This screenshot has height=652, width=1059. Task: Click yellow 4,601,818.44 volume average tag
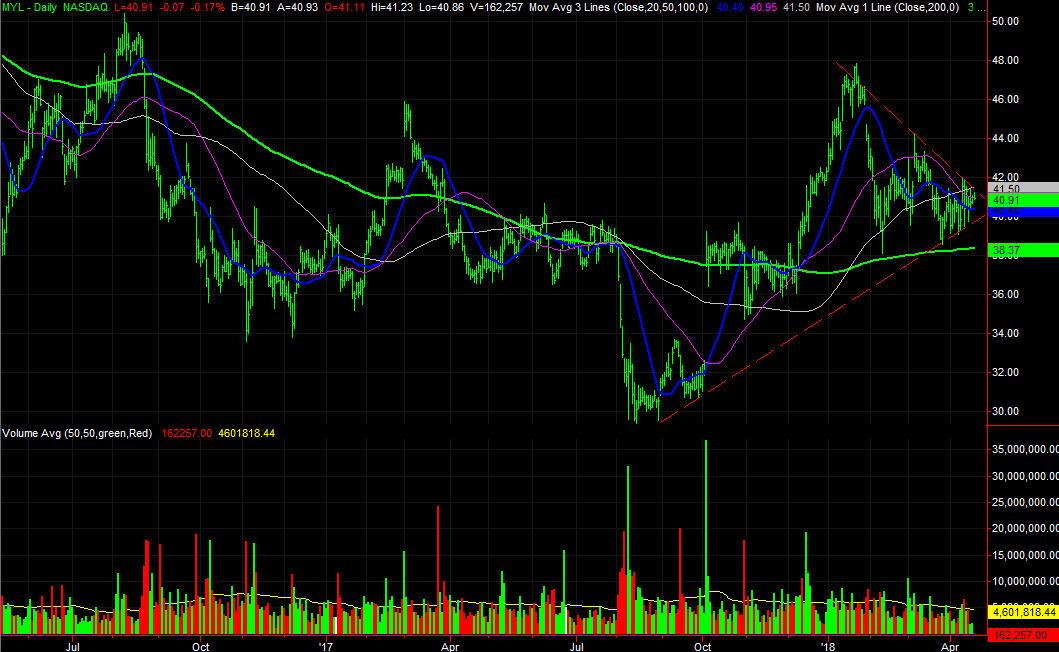(1023, 612)
